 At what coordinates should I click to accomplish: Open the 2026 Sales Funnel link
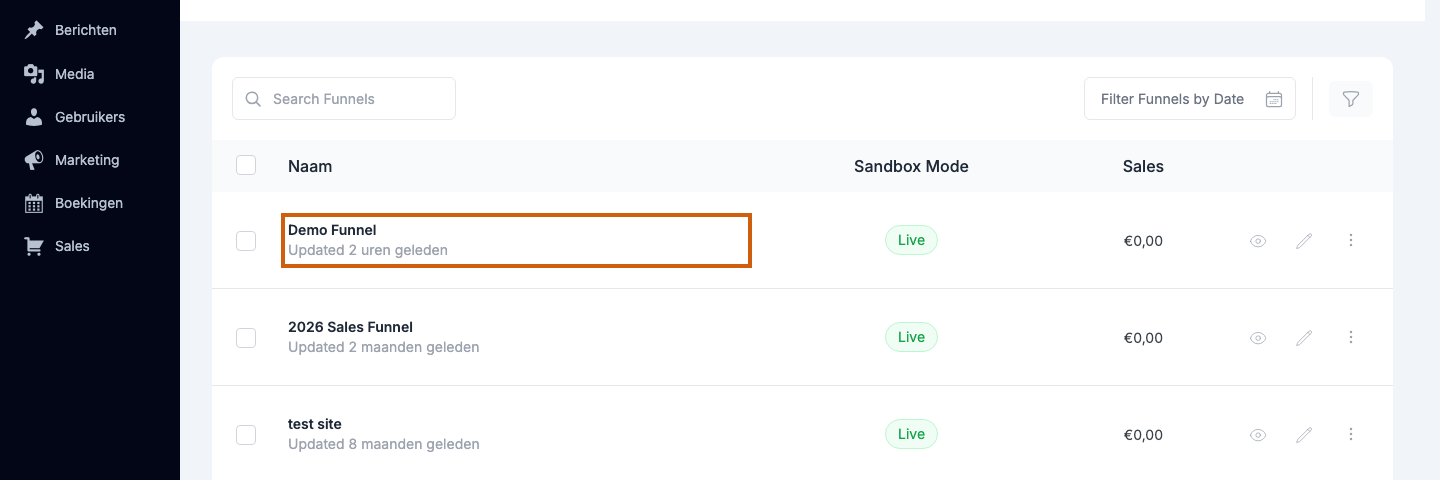350,327
